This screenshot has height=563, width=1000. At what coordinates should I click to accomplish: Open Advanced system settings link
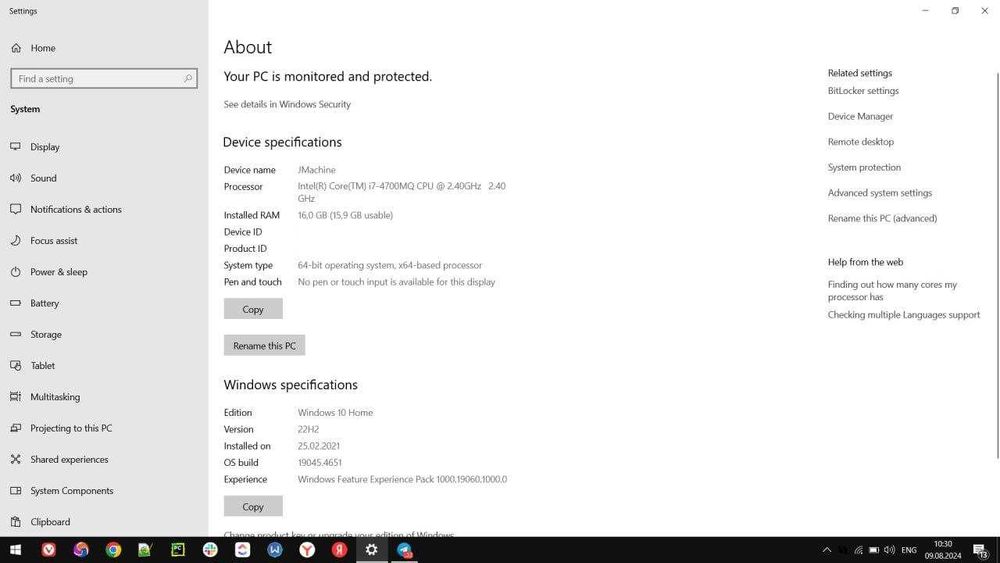[879, 193]
